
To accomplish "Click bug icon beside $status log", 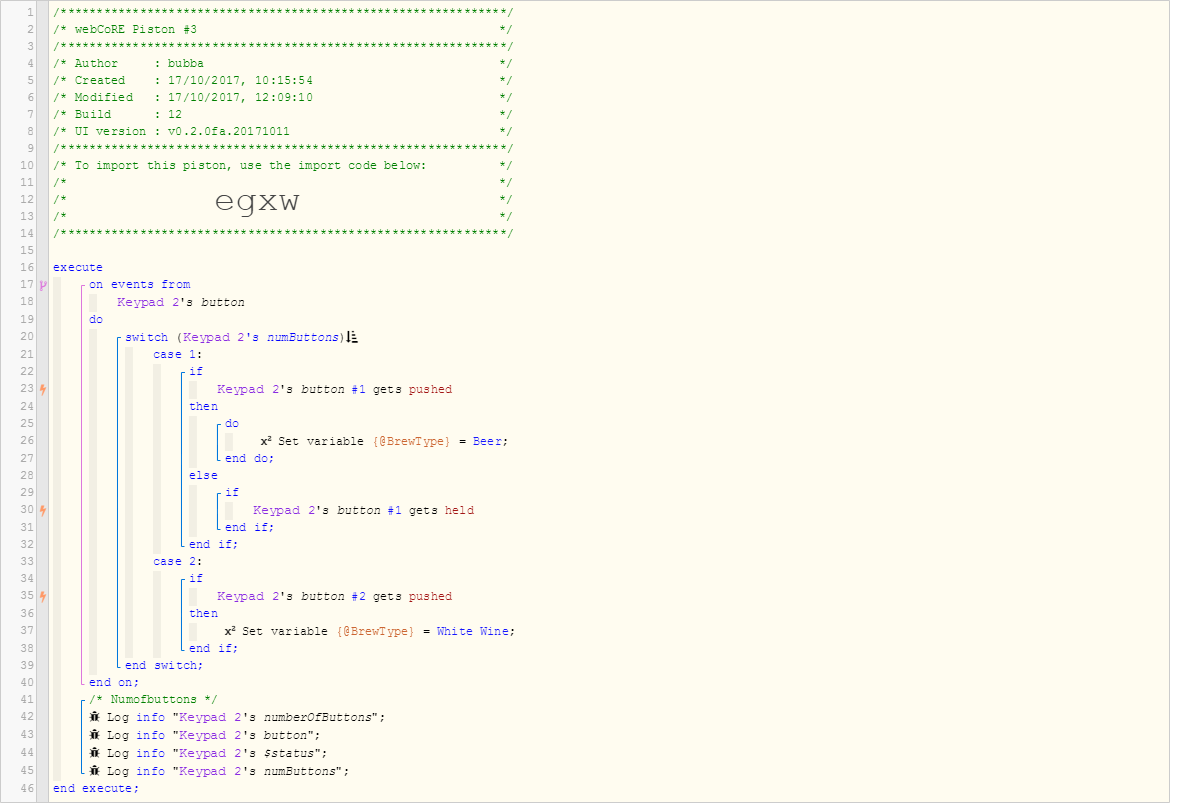I will [95, 753].
